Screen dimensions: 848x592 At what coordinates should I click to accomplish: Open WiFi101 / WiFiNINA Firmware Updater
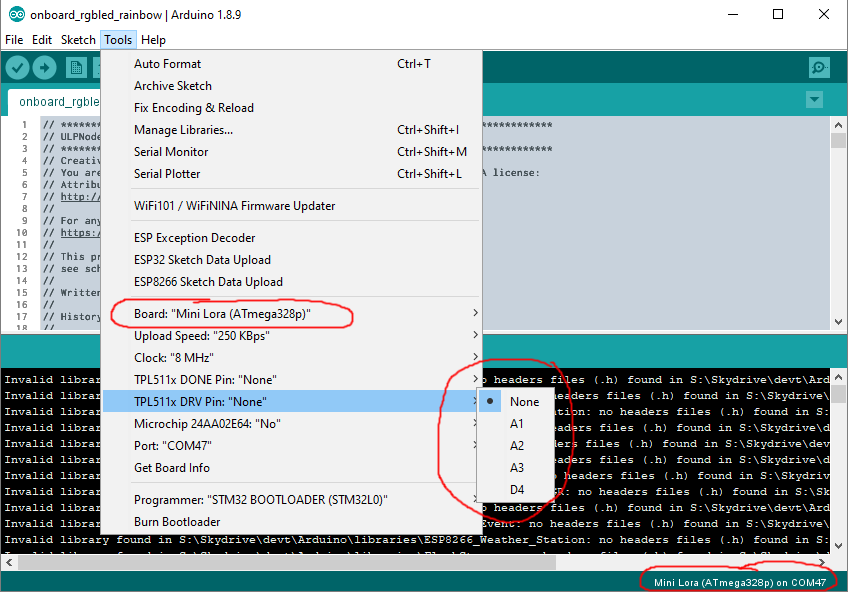click(291, 206)
